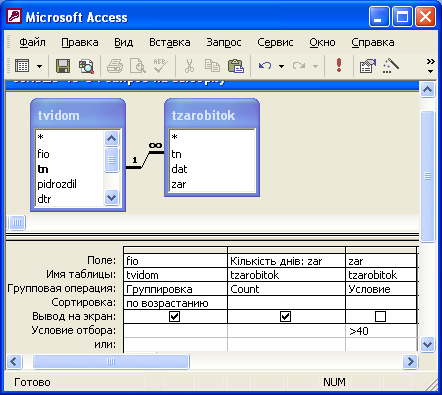Select the join line between the tables

tap(145, 161)
